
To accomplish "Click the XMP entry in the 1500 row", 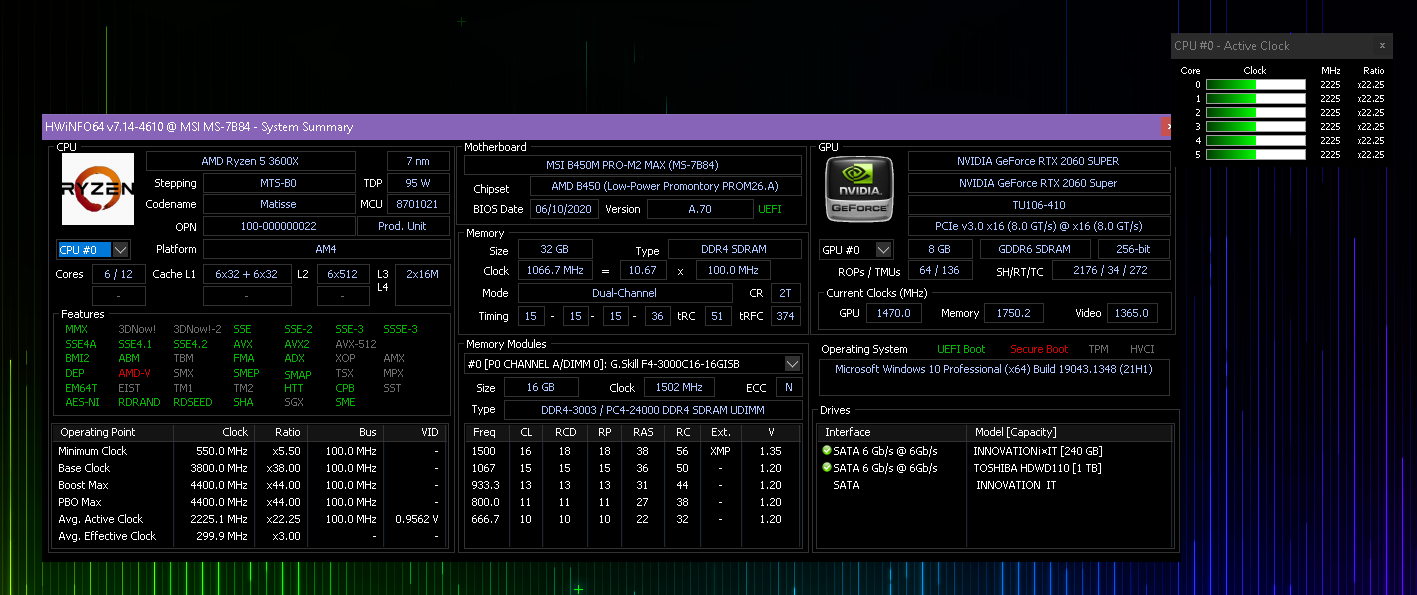I will click(x=721, y=451).
